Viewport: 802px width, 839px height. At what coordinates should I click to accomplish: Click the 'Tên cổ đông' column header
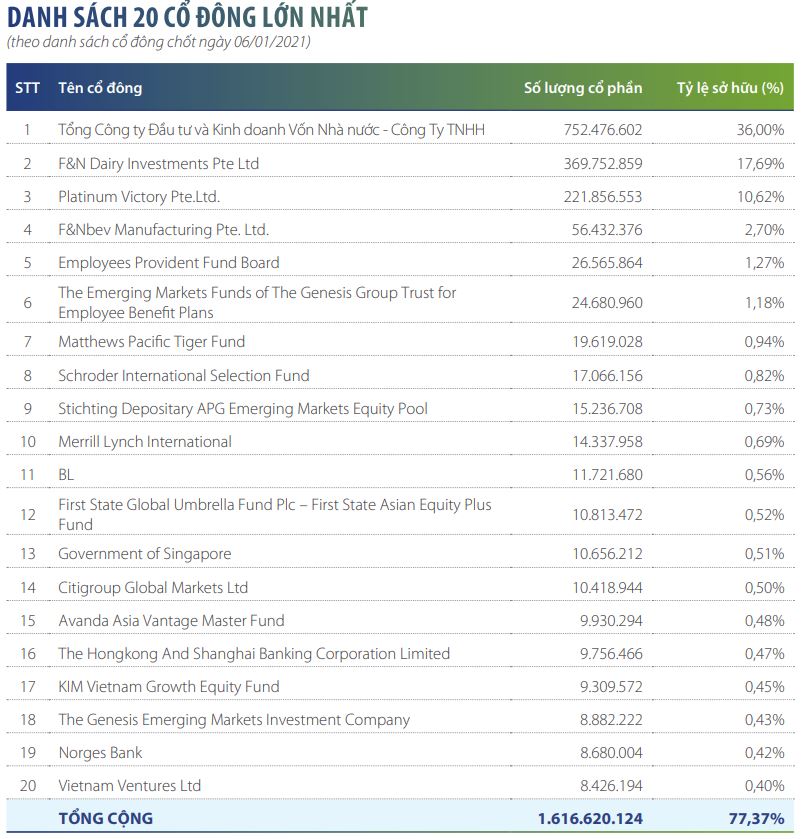[100, 87]
